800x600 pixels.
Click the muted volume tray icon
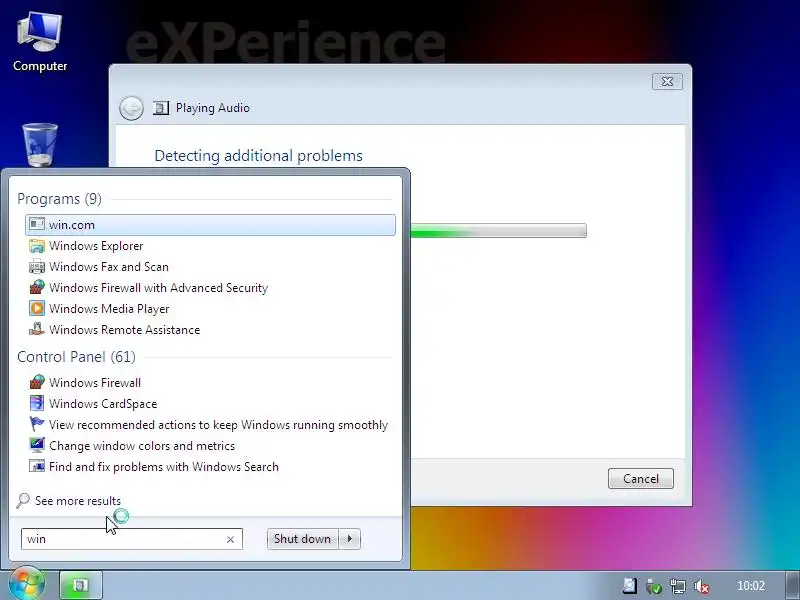click(x=702, y=586)
